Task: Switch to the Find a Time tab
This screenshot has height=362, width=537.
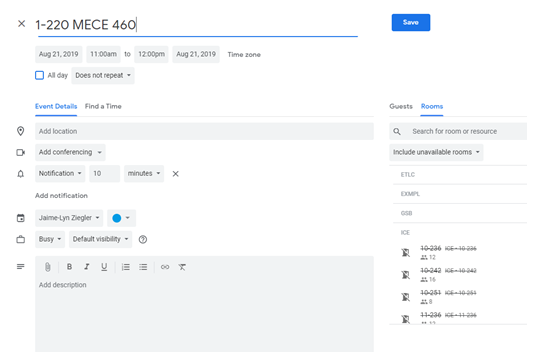Action: tap(103, 107)
